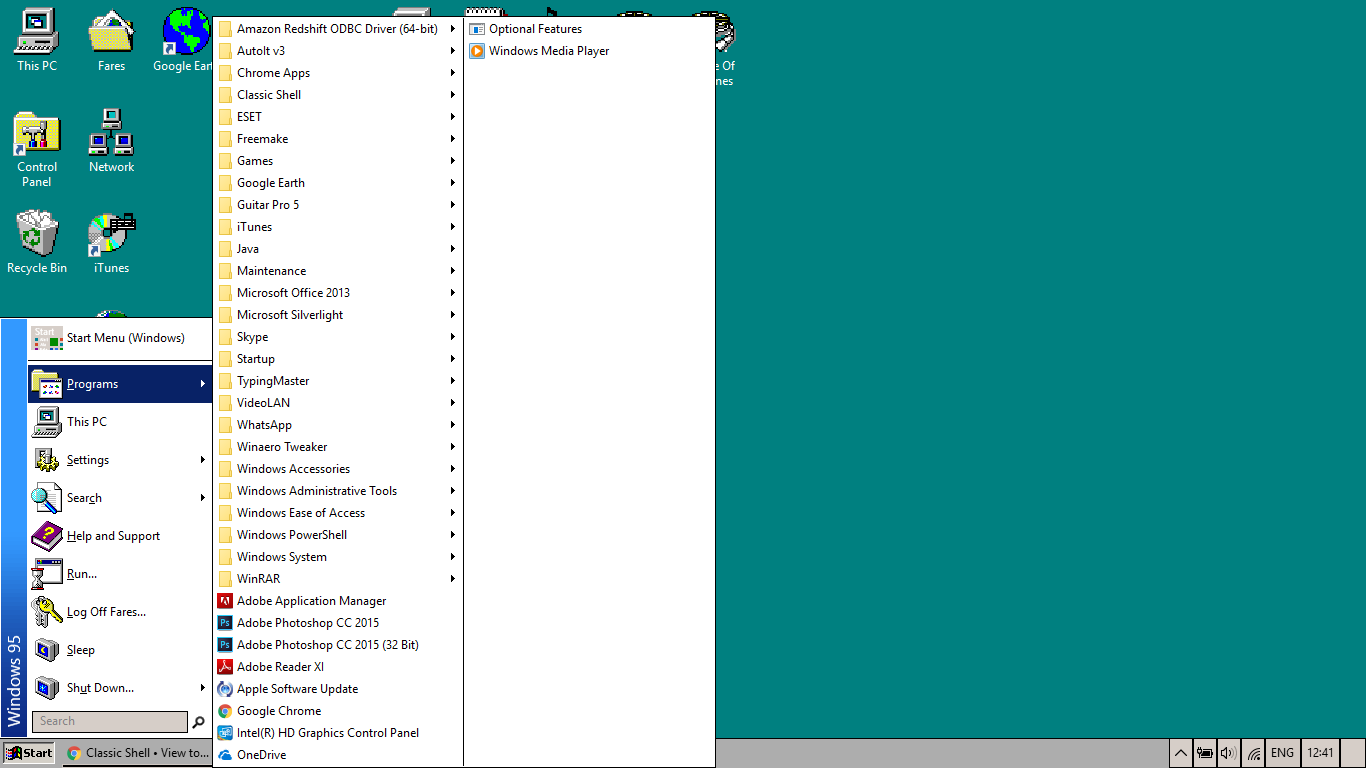Viewport: 1366px width, 768px height.
Task: Switch to Classic Shell Chrome taskbar button
Action: click(x=138, y=753)
